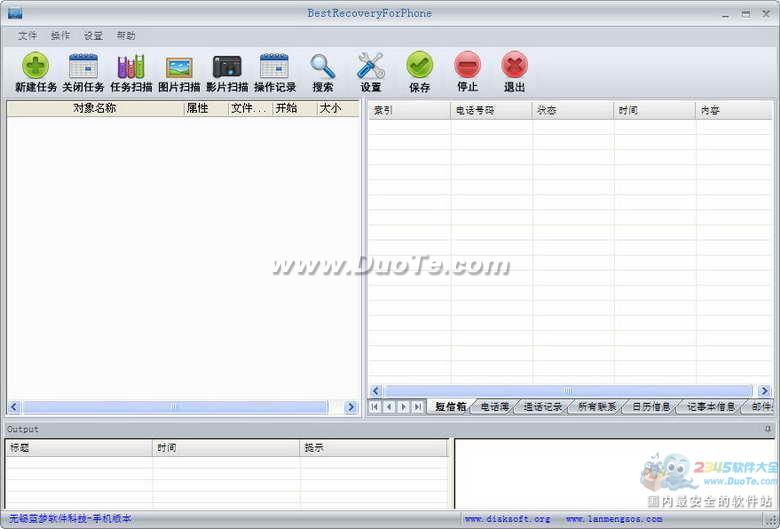The height and width of the screenshot is (529, 780).
Task: Click the 搜索 magnifier search icon
Action: [323, 66]
